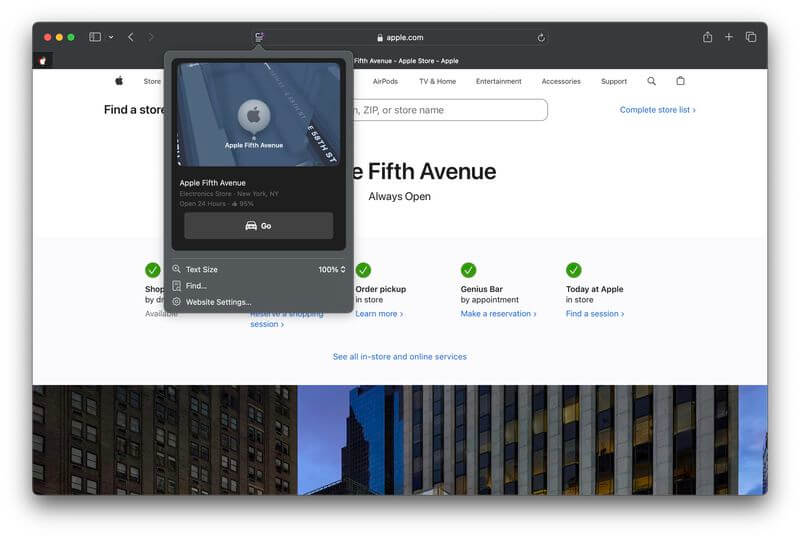
Task: Open a new tab with plus icon
Action: (729, 37)
